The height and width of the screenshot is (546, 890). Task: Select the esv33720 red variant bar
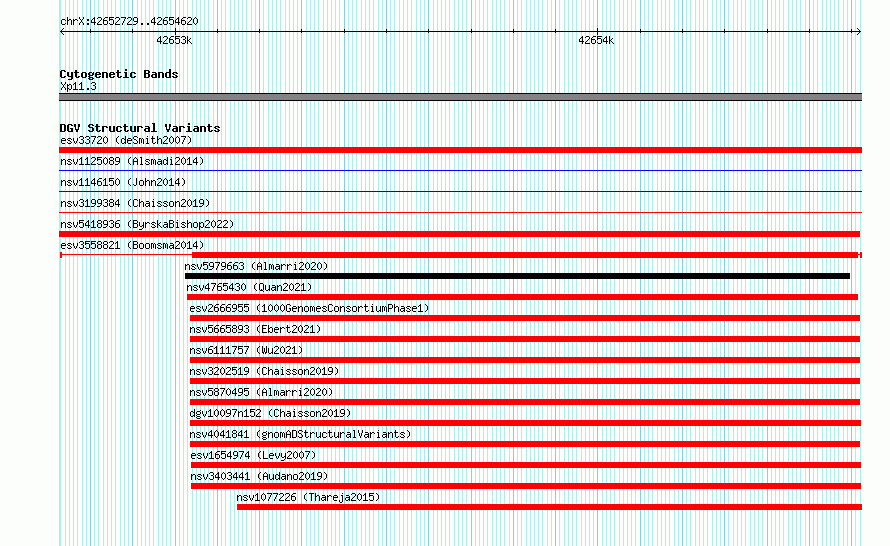coord(460,150)
